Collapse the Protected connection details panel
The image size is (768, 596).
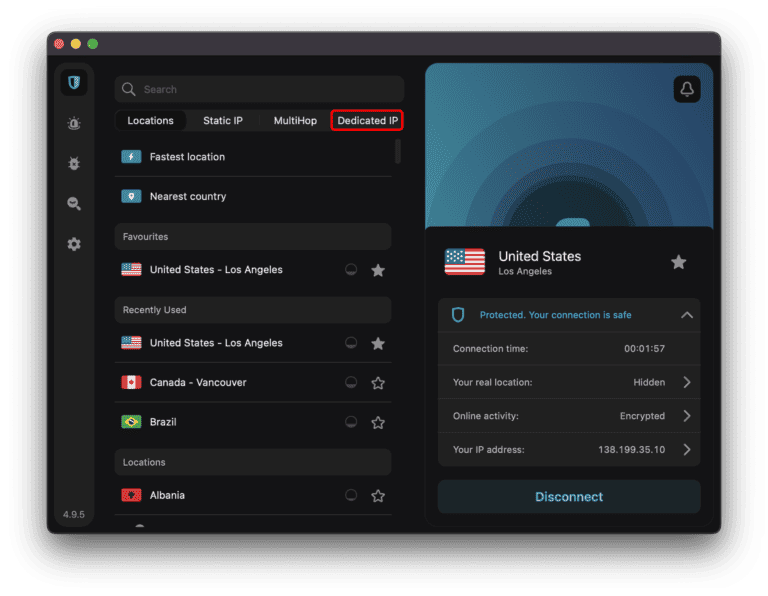coord(687,315)
